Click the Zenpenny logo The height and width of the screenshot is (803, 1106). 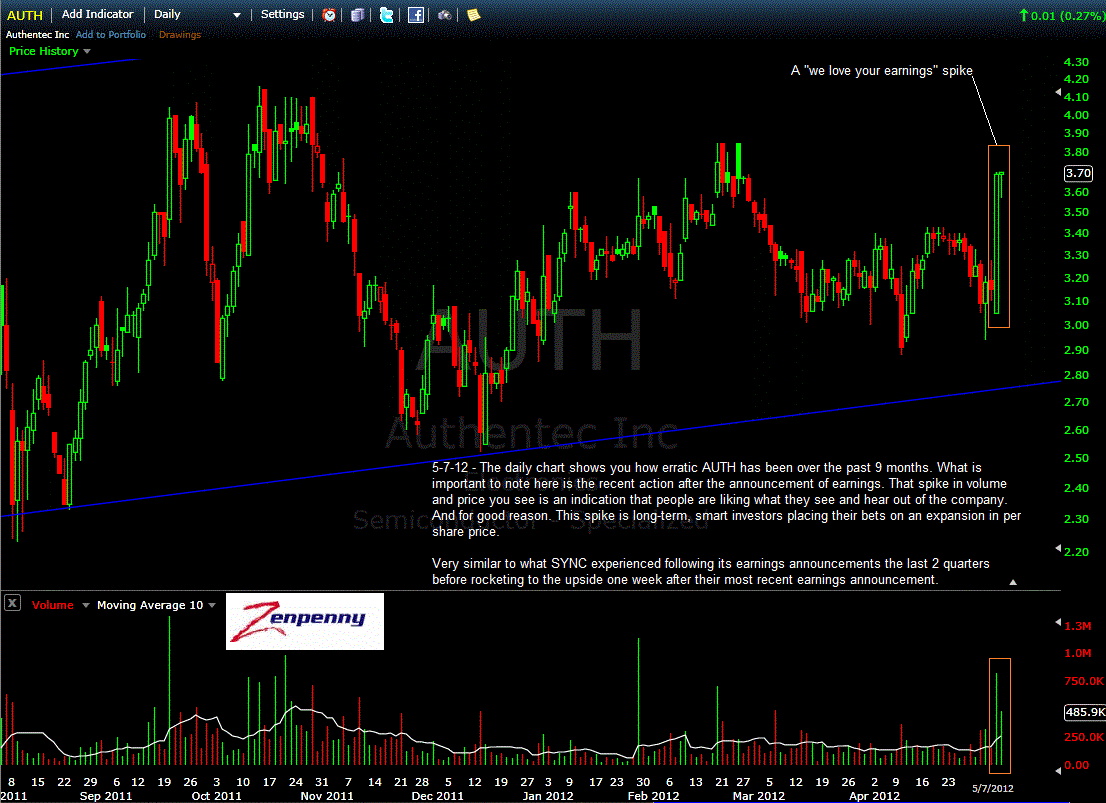point(305,621)
